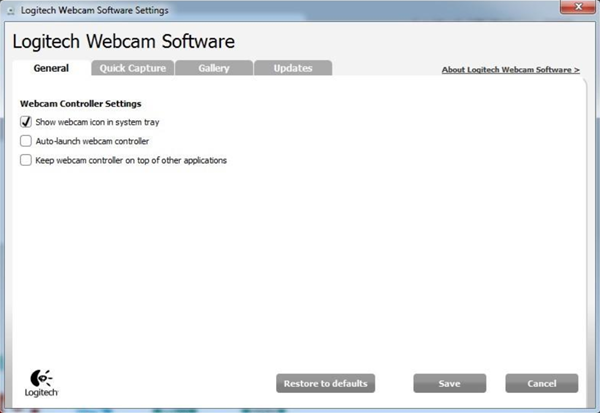Click the webcam icon in title bar
This screenshot has height=414, width=600.
tap(11, 11)
